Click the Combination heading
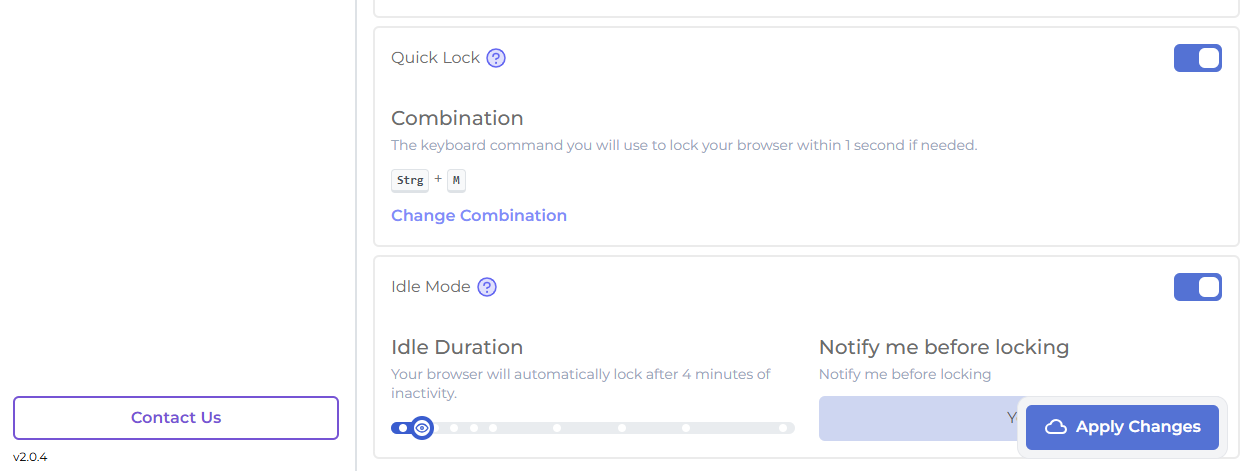Image resolution: width=1251 pixels, height=471 pixels. point(457,119)
